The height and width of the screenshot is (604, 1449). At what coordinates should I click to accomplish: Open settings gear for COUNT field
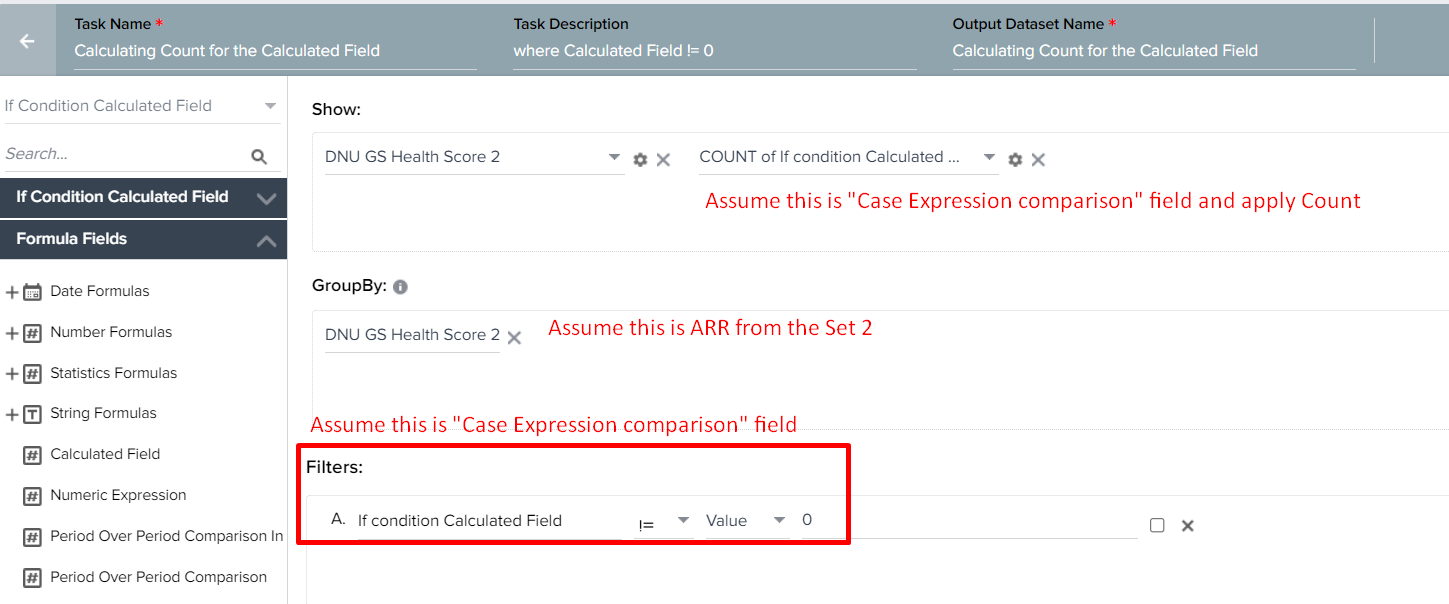(1015, 159)
